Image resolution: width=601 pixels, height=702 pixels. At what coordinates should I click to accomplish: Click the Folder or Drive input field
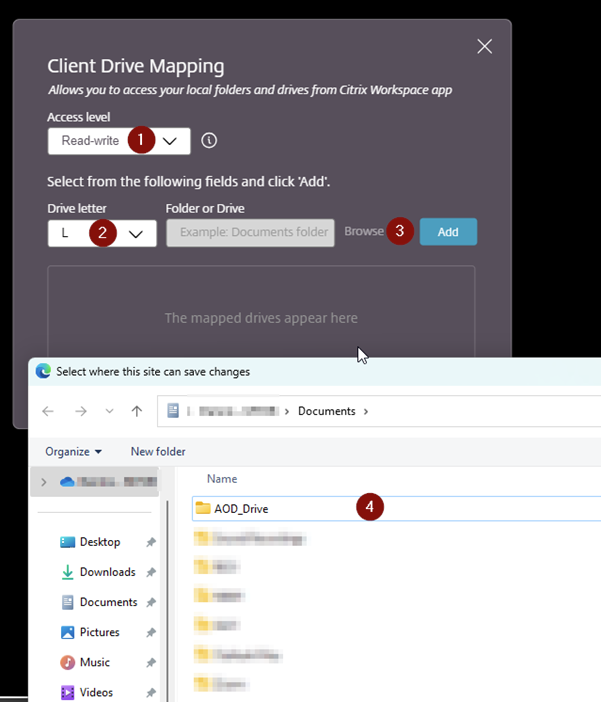coord(250,232)
